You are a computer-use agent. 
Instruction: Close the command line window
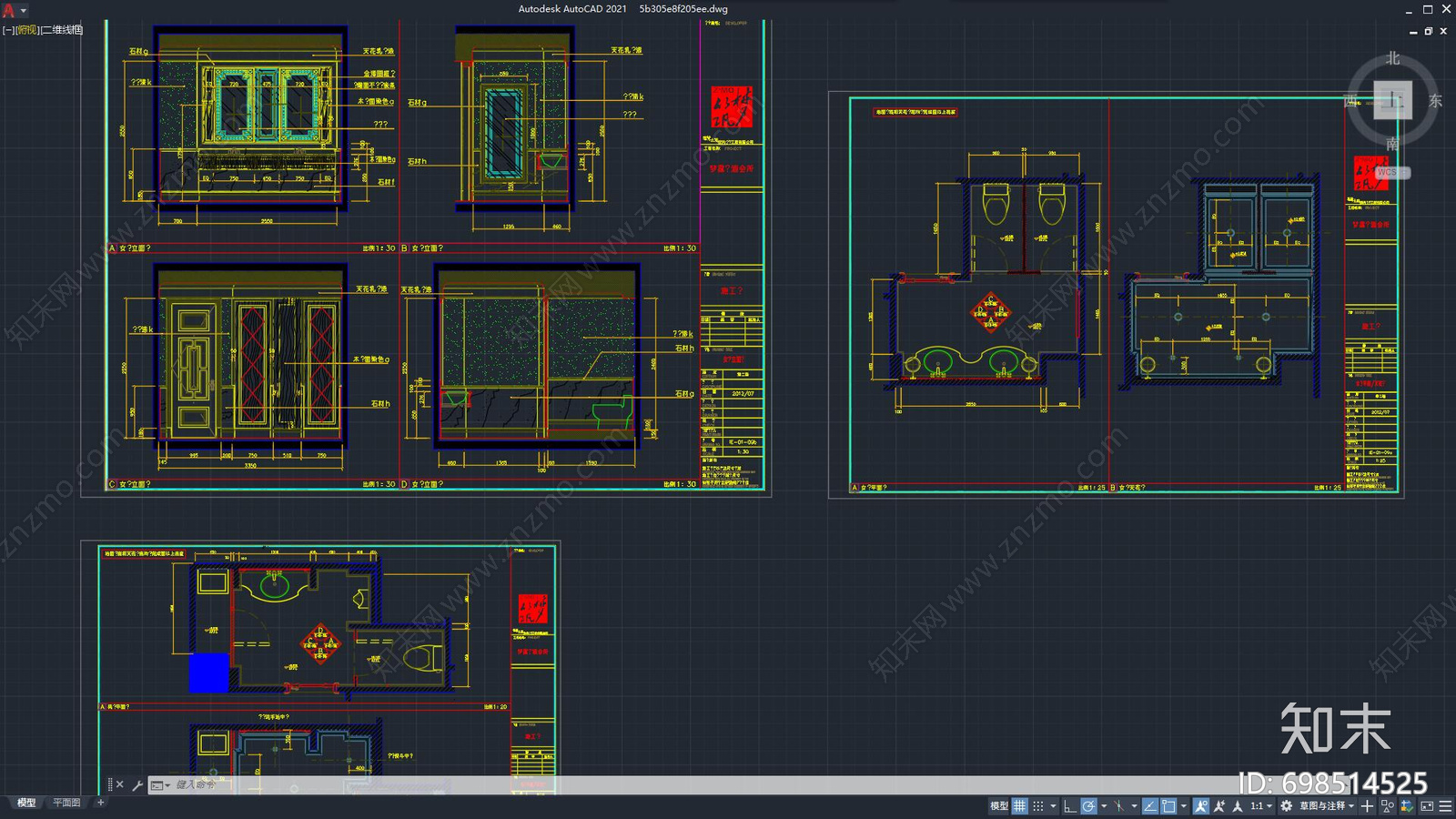pyautogui.click(x=120, y=784)
